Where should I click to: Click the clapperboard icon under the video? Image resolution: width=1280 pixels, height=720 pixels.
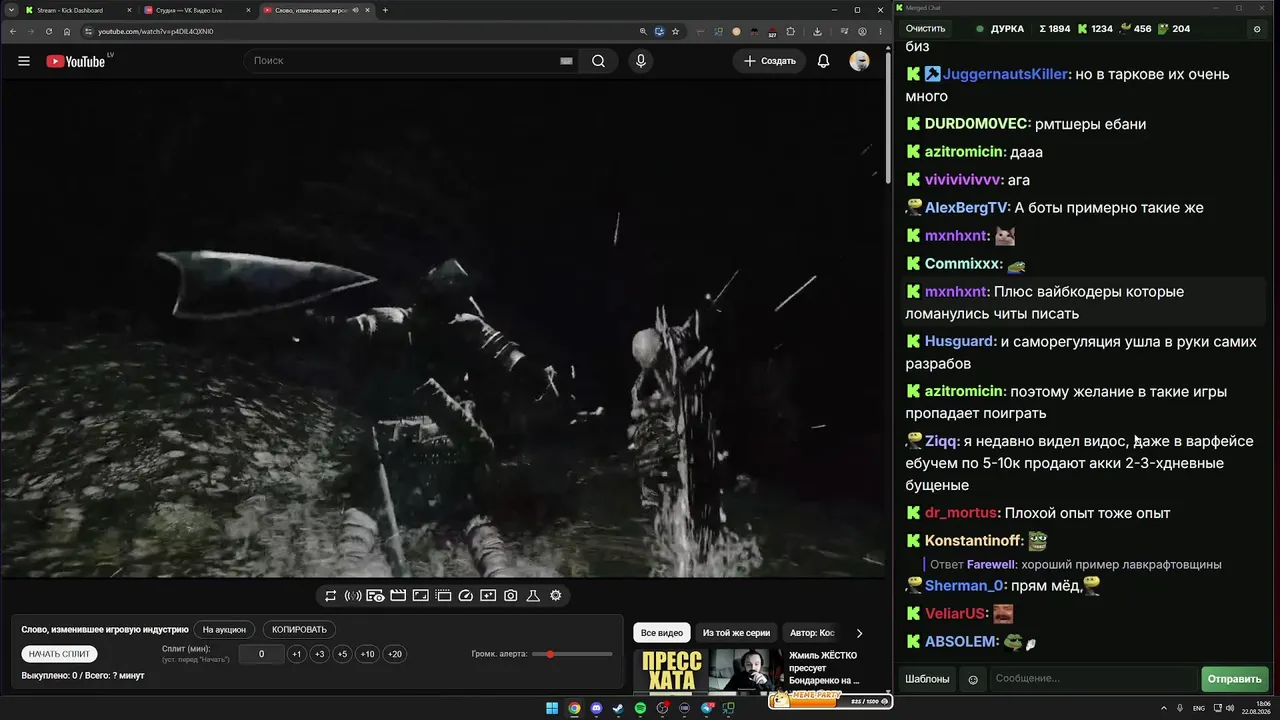pos(398,596)
